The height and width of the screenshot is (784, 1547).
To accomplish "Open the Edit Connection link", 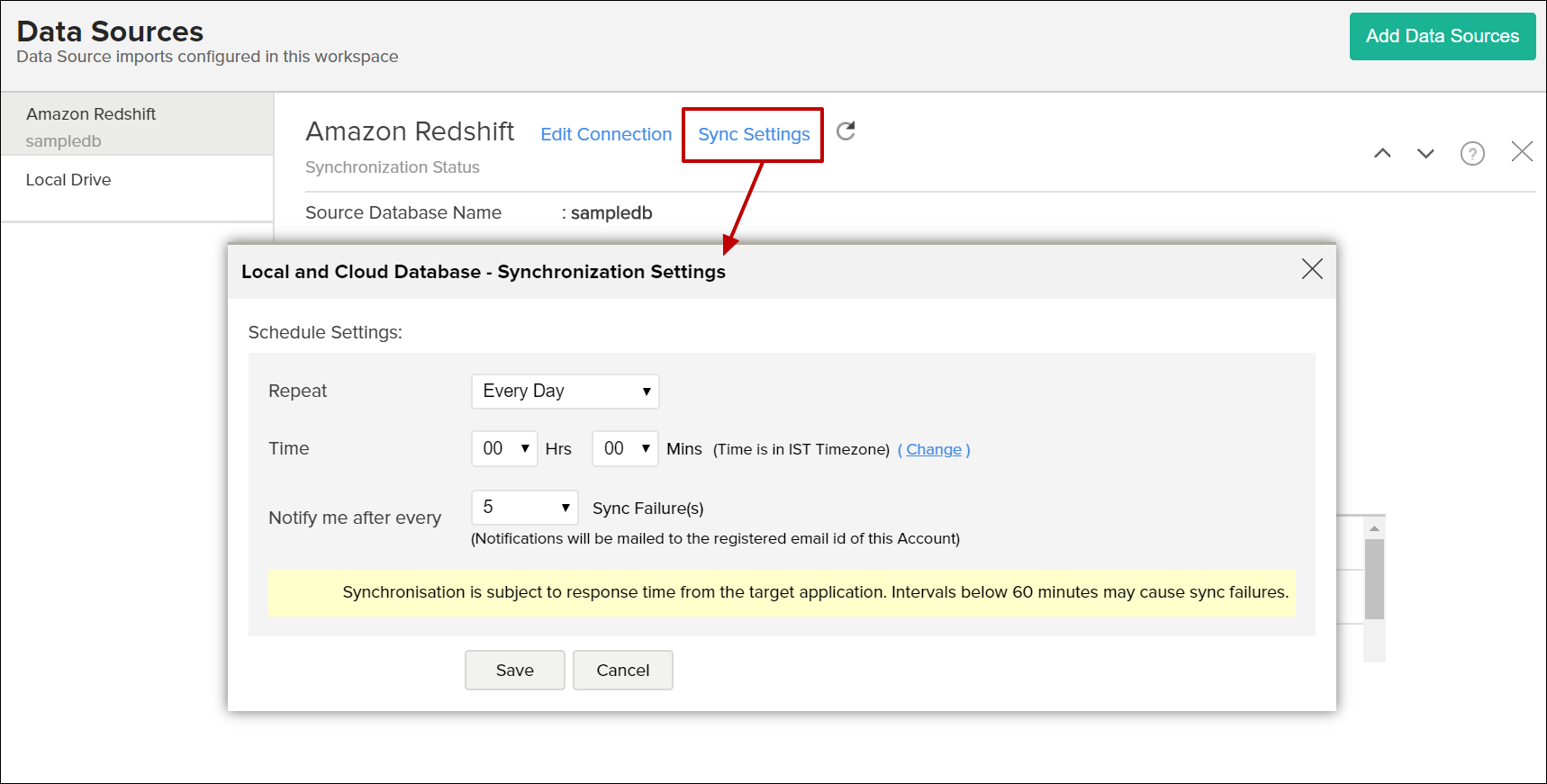I will pyautogui.click(x=606, y=134).
